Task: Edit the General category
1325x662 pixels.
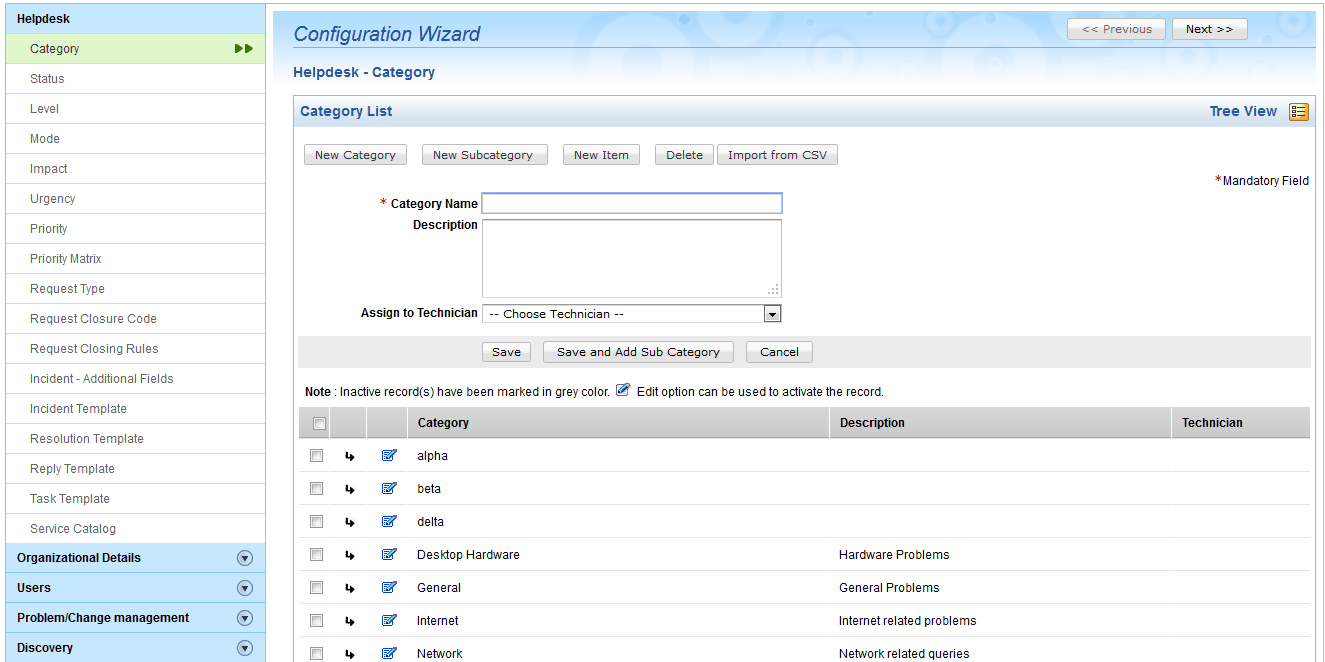Action: 389,588
